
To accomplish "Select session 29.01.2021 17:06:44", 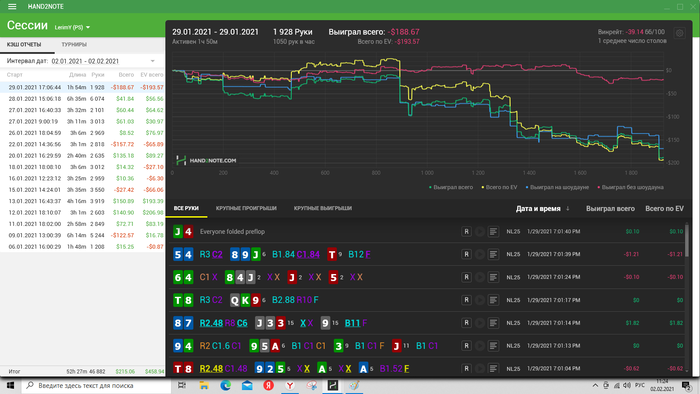I will [83, 87].
